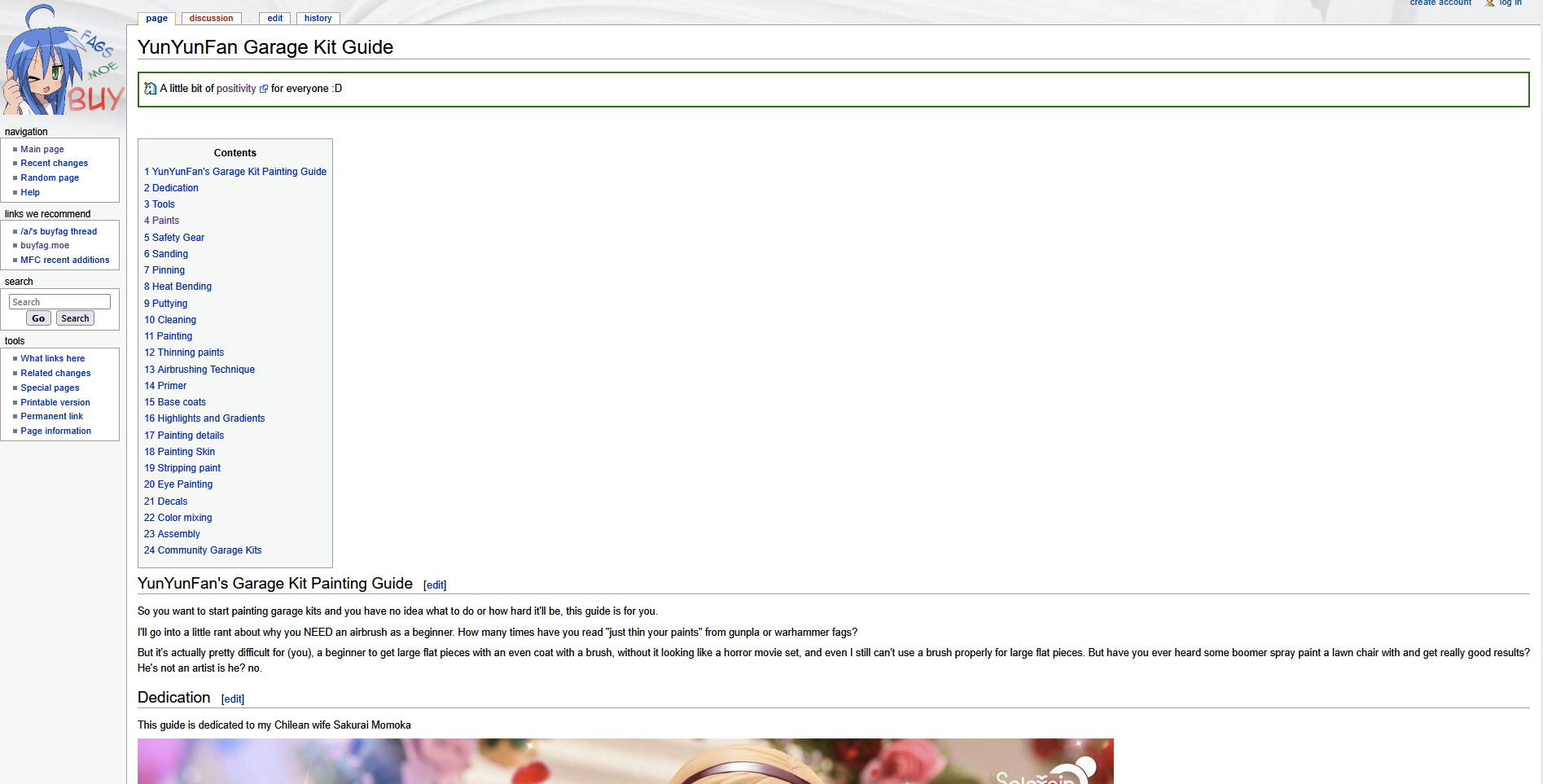The width and height of the screenshot is (1543, 784).
Task: Jump to Sanding section
Action: (166, 254)
